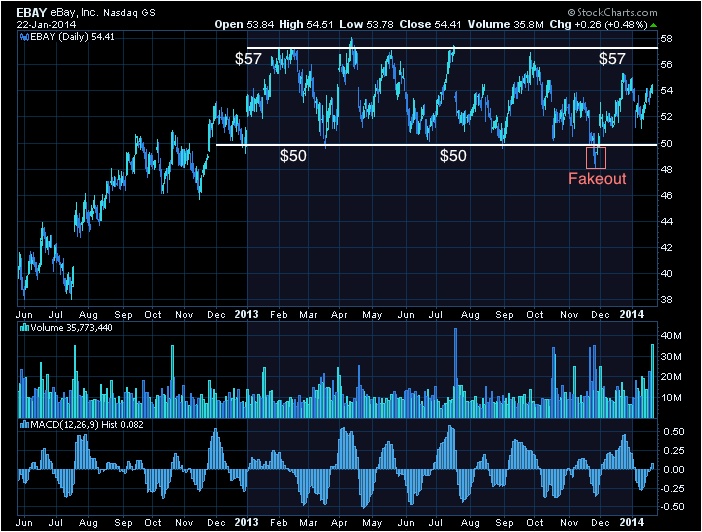Click the 42 price axis label
Viewport: 702px width, 532px height.
(667, 248)
